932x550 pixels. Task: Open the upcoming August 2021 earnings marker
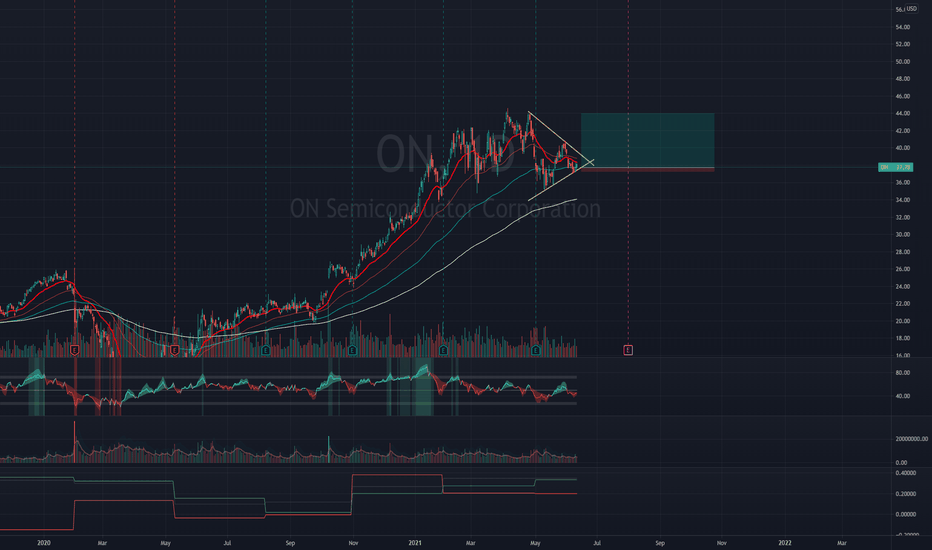click(628, 350)
